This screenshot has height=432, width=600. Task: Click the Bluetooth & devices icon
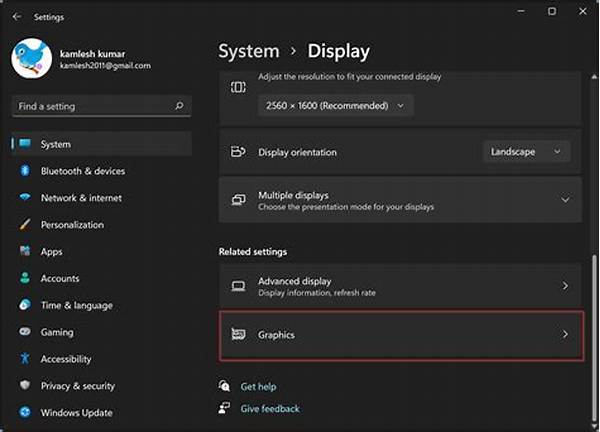[25, 171]
